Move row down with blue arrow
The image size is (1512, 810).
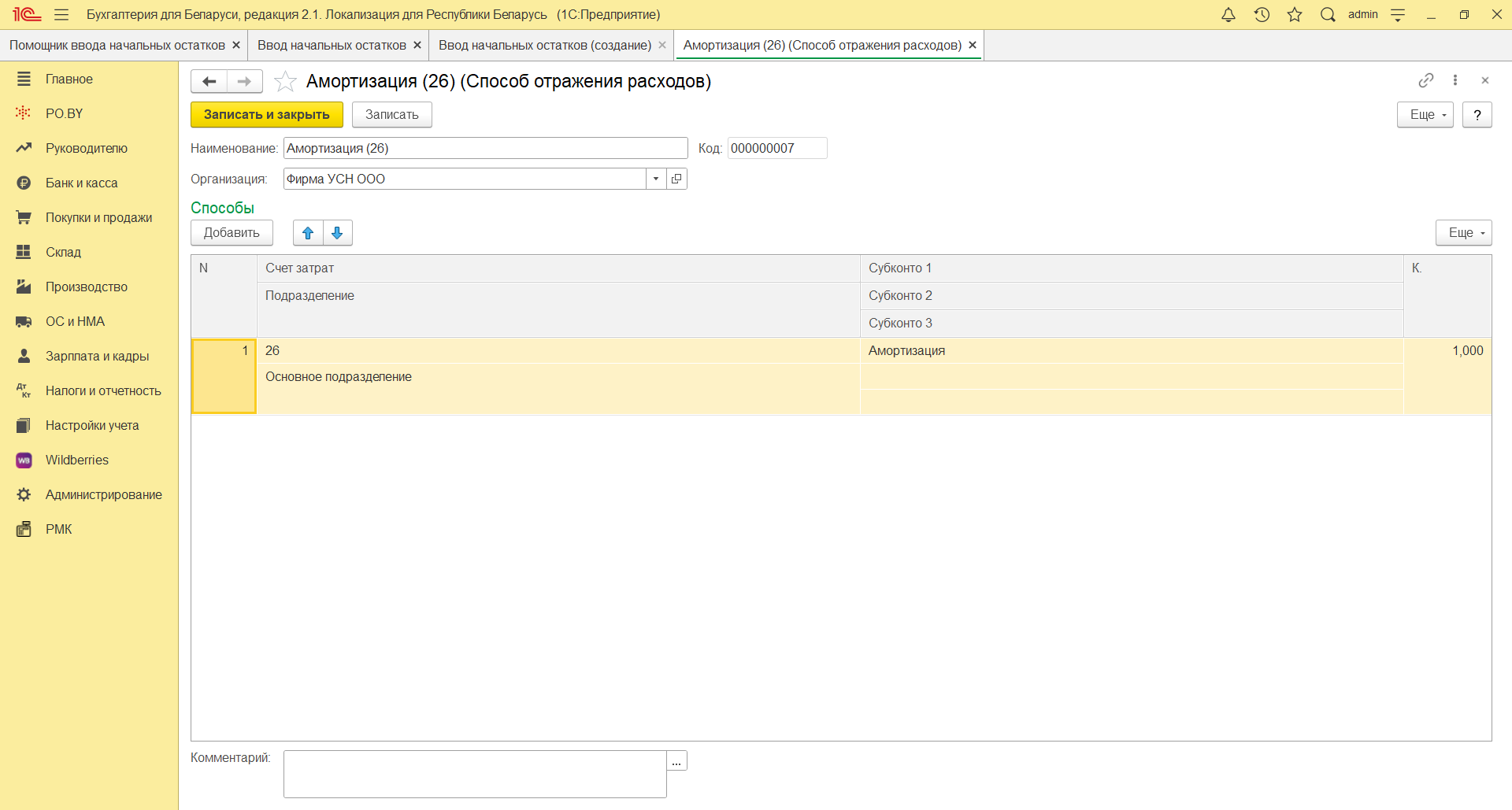[x=337, y=233]
